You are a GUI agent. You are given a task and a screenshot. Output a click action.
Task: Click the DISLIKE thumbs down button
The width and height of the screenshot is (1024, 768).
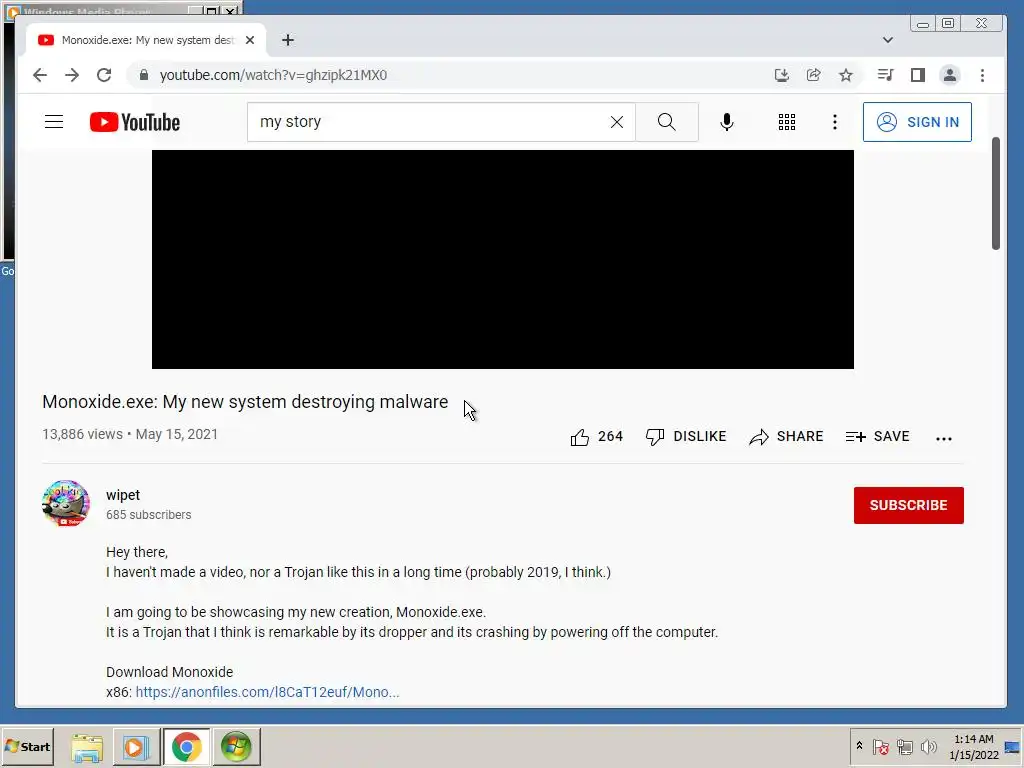pos(686,436)
